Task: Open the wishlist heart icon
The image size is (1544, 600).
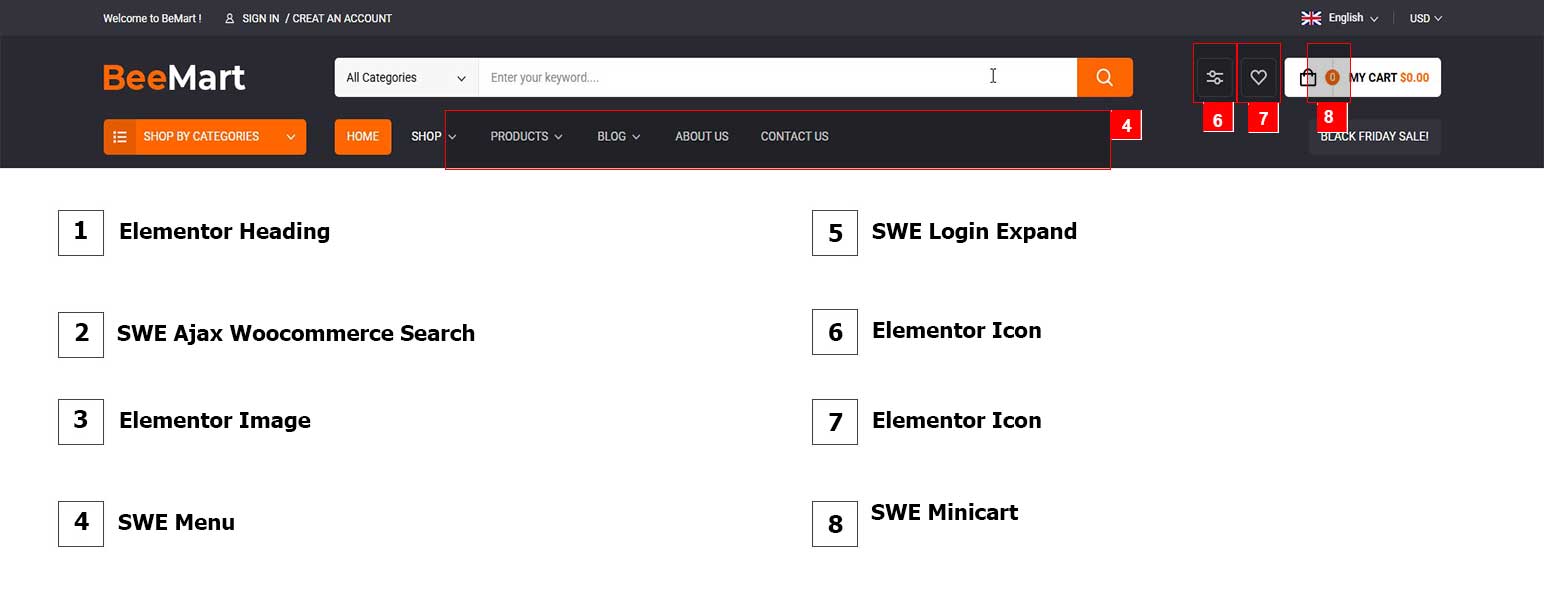Action: pyautogui.click(x=1259, y=77)
